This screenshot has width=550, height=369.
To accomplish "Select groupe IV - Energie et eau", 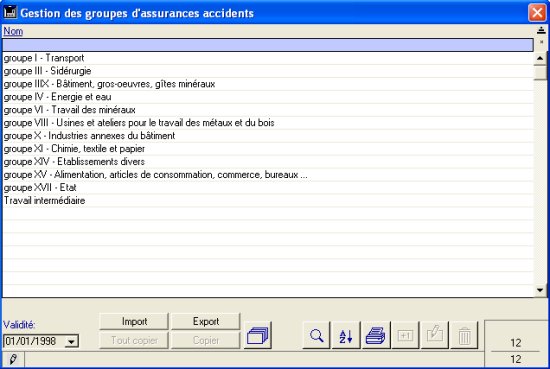I will tap(268, 97).
